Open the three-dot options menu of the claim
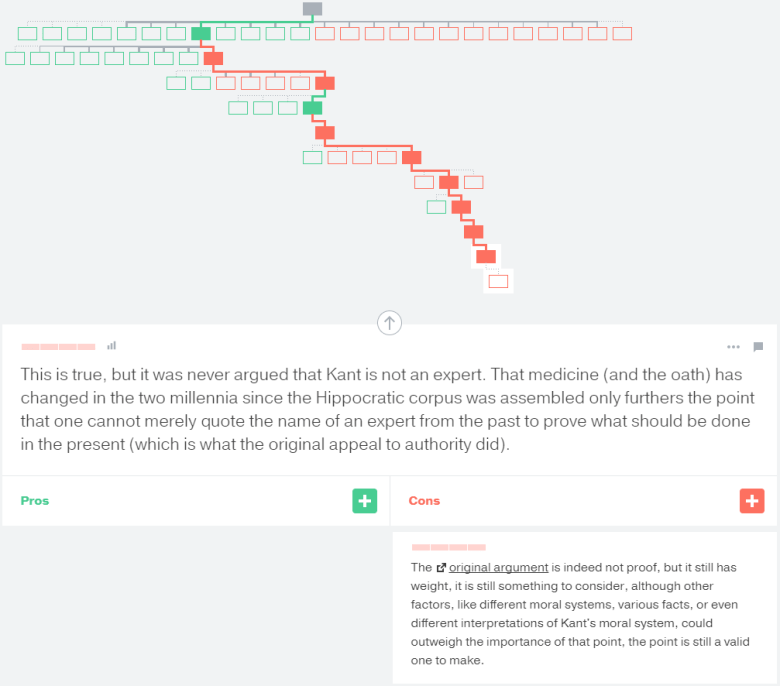The image size is (780, 686). (733, 347)
